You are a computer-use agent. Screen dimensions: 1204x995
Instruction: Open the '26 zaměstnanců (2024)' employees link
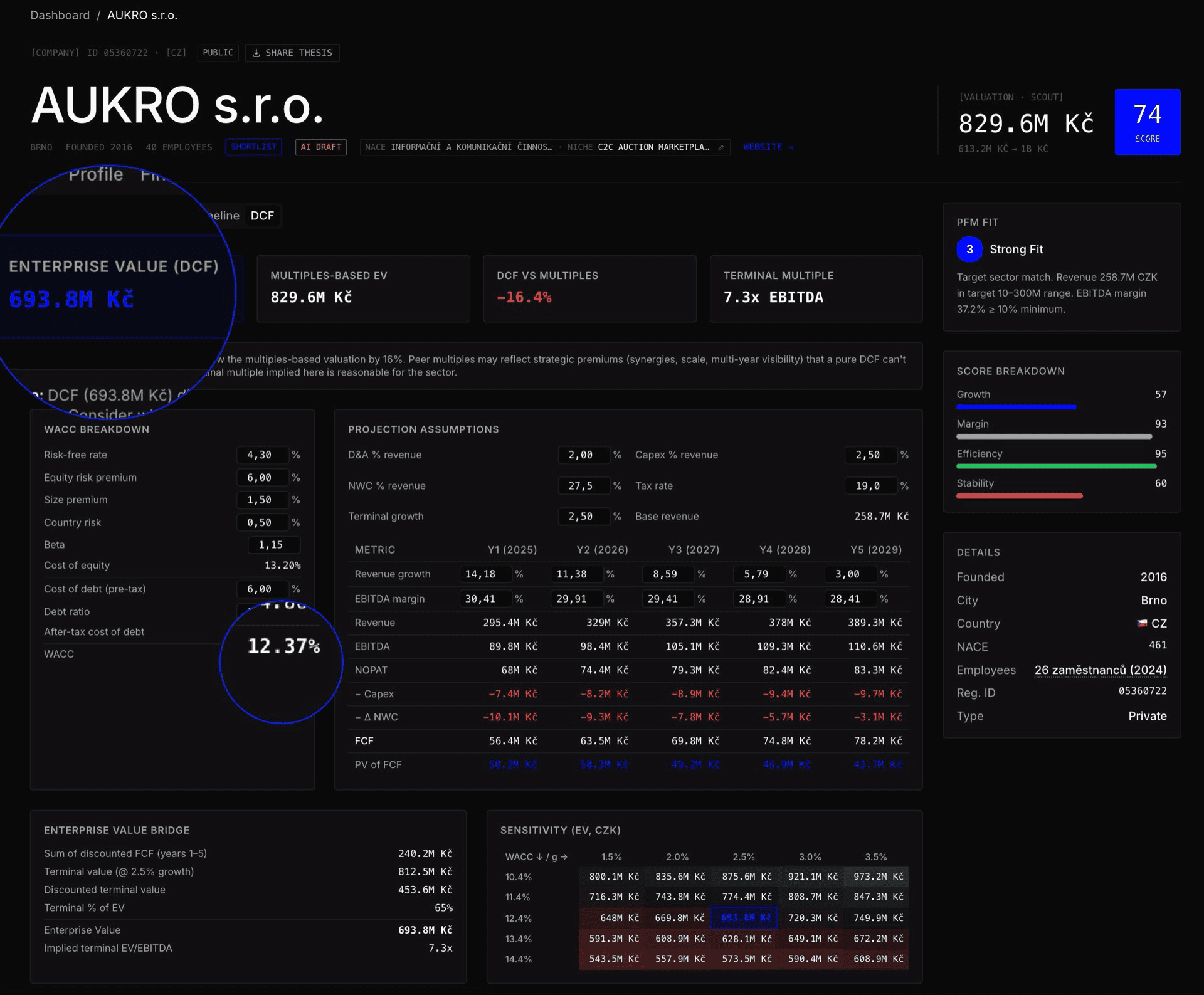1101,670
